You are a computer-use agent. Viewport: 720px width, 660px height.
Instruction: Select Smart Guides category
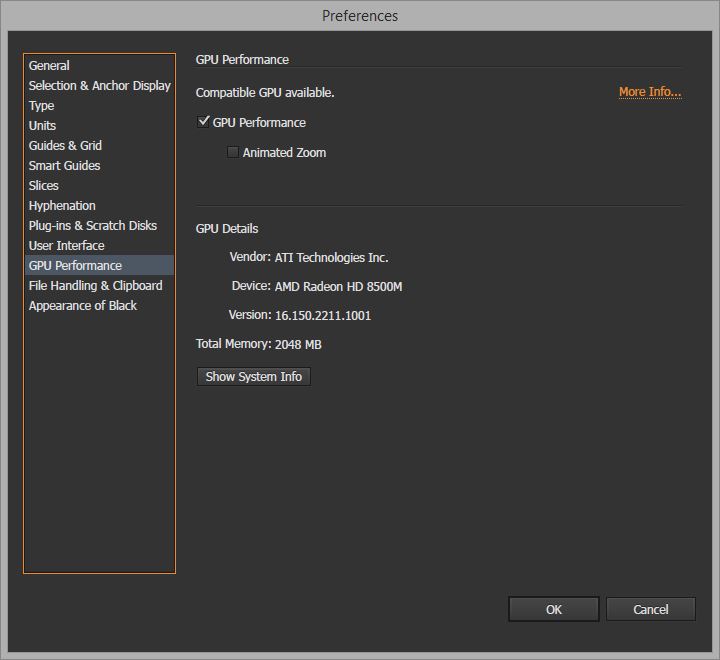pyautogui.click(x=99, y=166)
